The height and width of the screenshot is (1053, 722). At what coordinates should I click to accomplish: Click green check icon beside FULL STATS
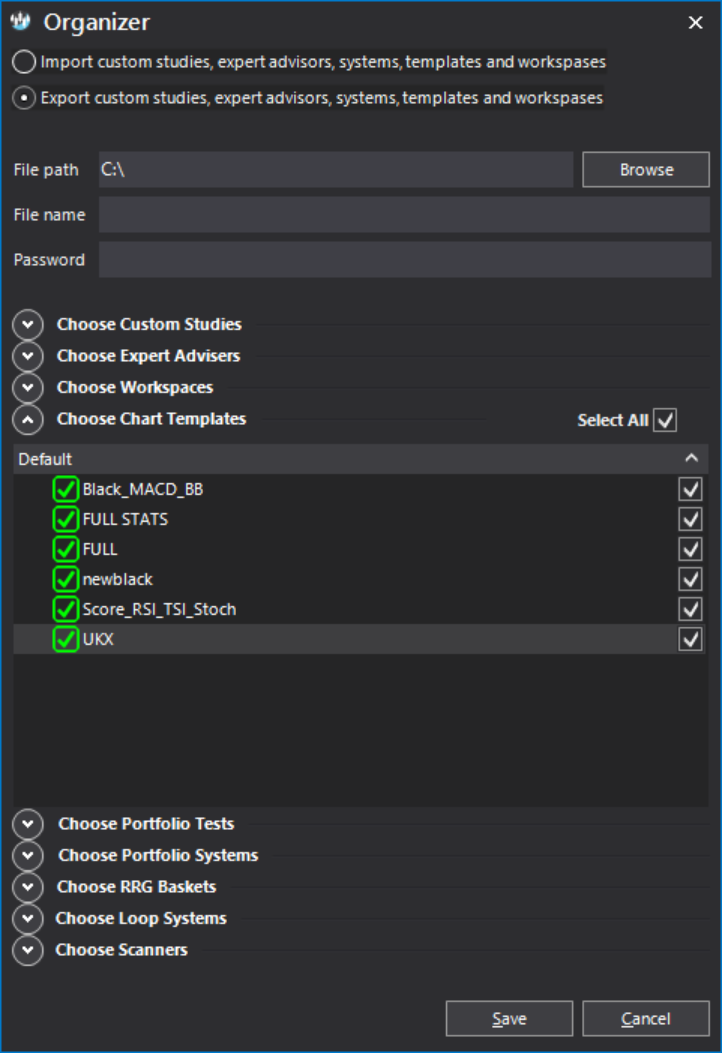pyautogui.click(x=66, y=519)
